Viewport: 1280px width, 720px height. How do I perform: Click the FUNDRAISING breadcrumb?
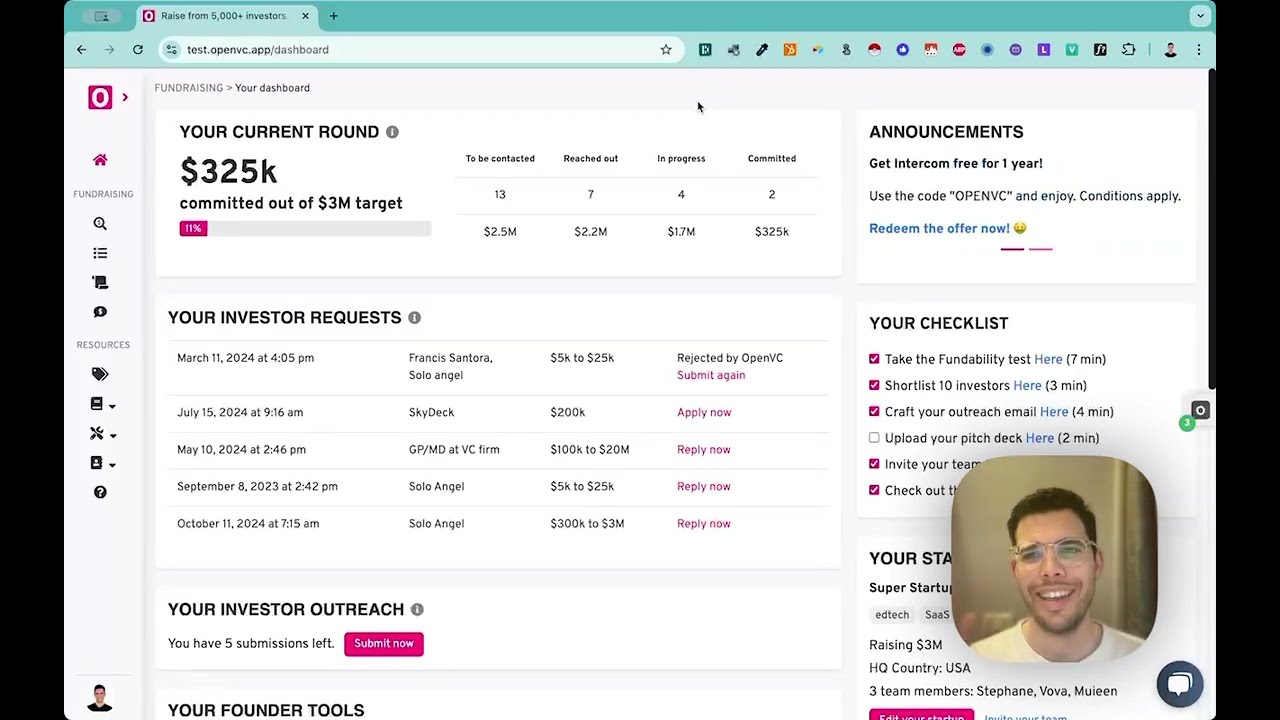click(188, 88)
